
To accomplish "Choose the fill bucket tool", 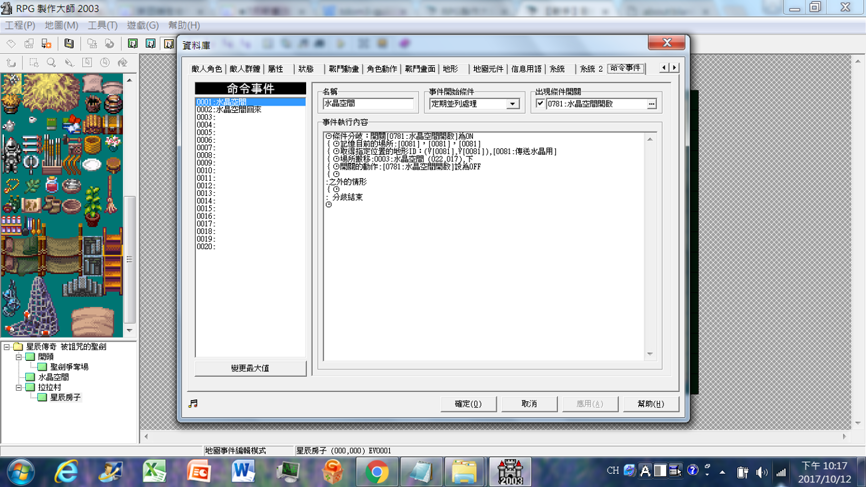I will tap(122, 62).
